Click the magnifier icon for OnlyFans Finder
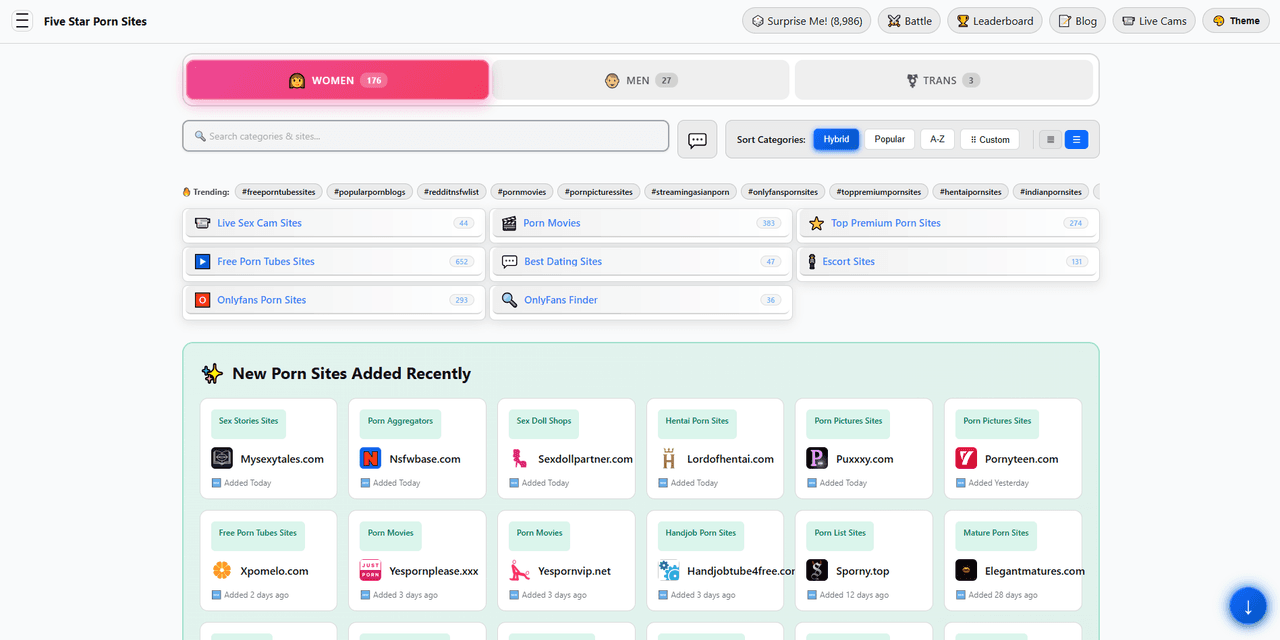1280x640 pixels. point(509,299)
